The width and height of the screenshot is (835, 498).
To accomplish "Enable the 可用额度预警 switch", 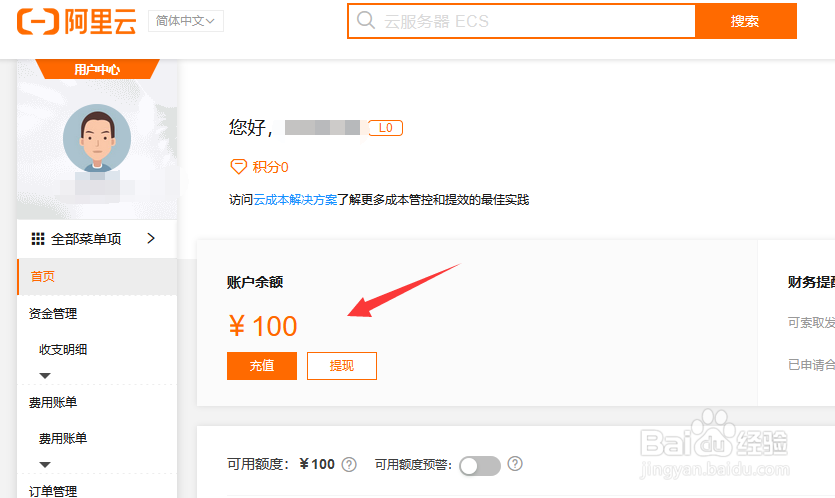I will click(480, 466).
